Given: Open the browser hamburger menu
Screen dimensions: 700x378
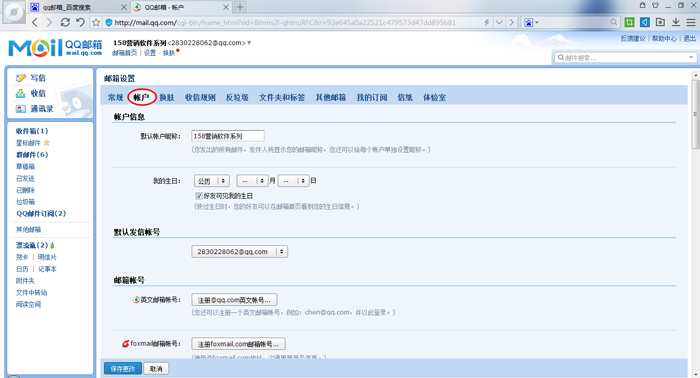Looking at the screenshot, I should click(691, 22).
